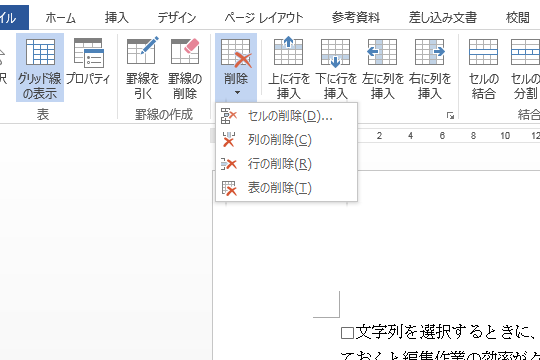Open the ファイル backstage tab
The width and height of the screenshot is (540, 360).
point(14,17)
